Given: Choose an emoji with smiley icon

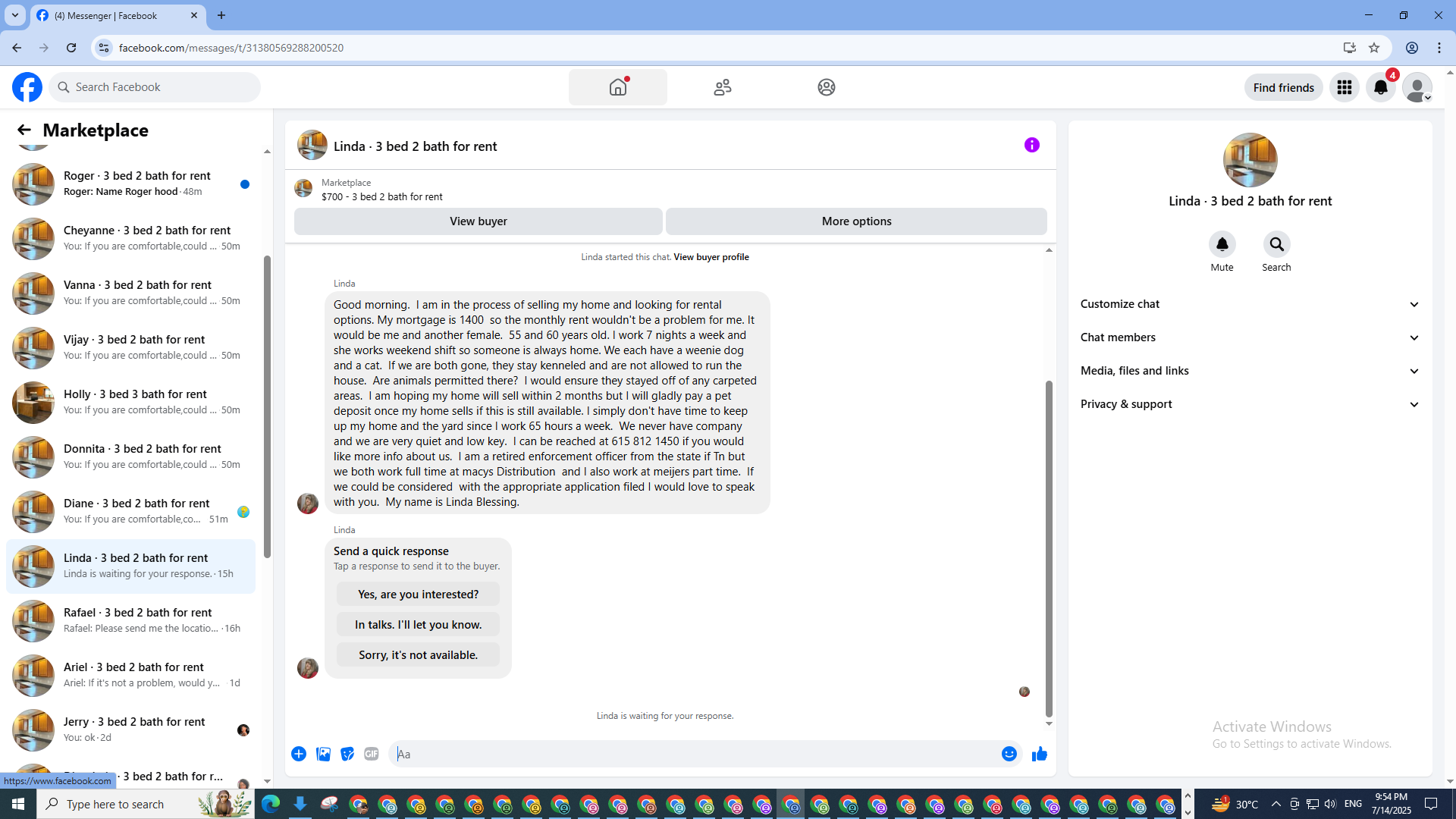Looking at the screenshot, I should [1009, 754].
